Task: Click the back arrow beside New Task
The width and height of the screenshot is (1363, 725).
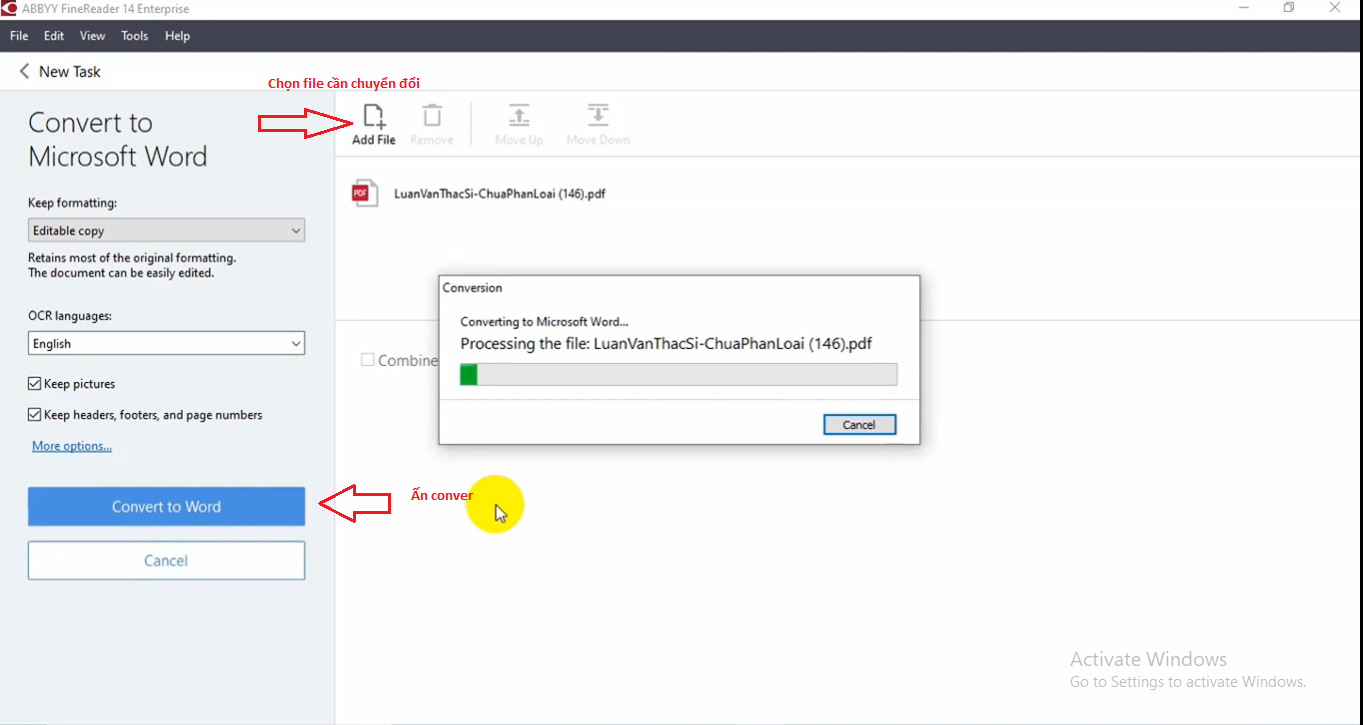Action: (x=25, y=71)
